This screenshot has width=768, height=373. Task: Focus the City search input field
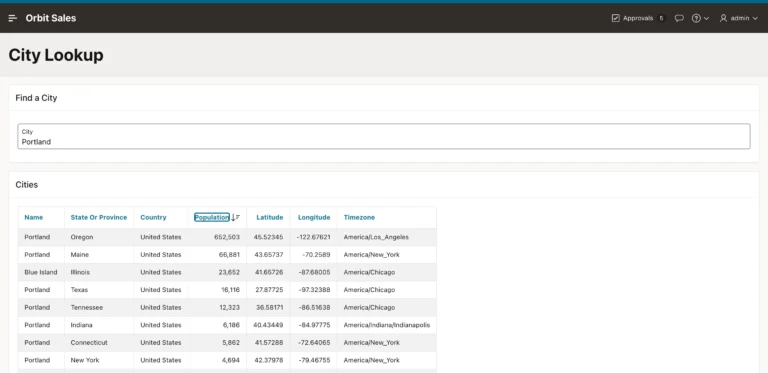pos(384,137)
